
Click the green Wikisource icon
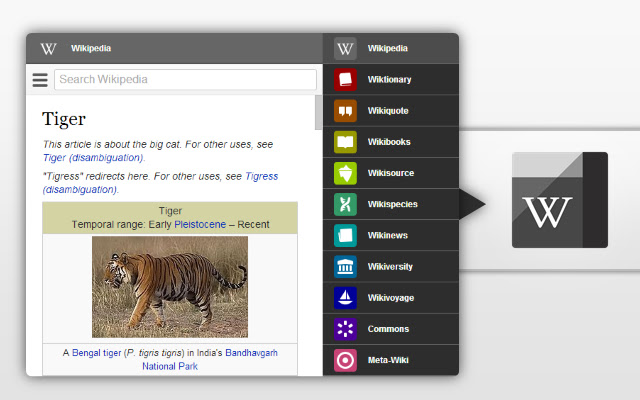point(345,173)
